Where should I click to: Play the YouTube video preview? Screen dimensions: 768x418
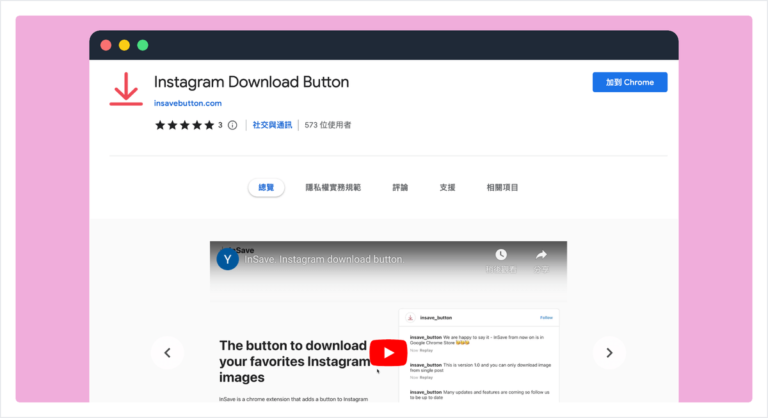tap(388, 352)
